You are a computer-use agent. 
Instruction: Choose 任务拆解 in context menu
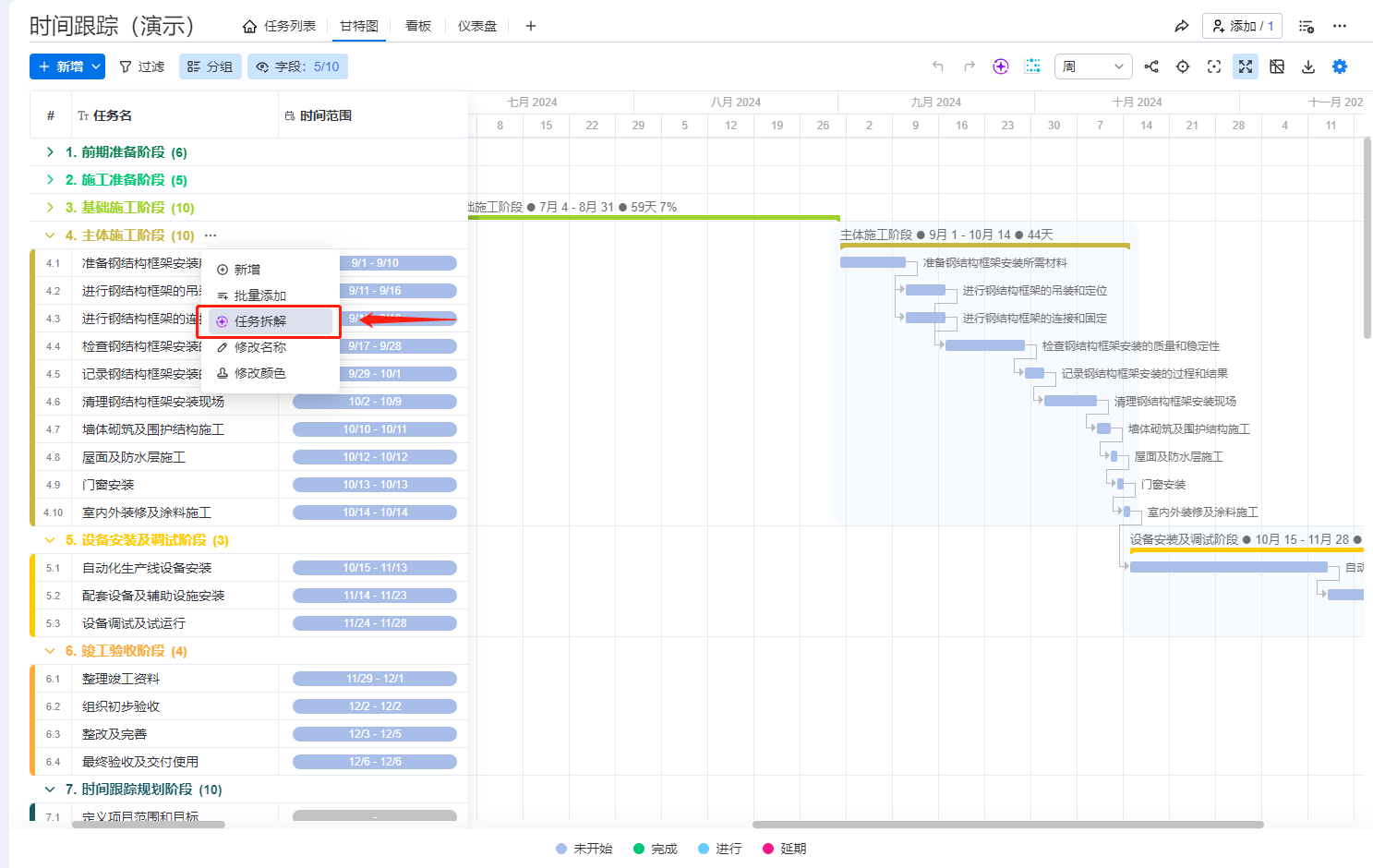pos(271,321)
